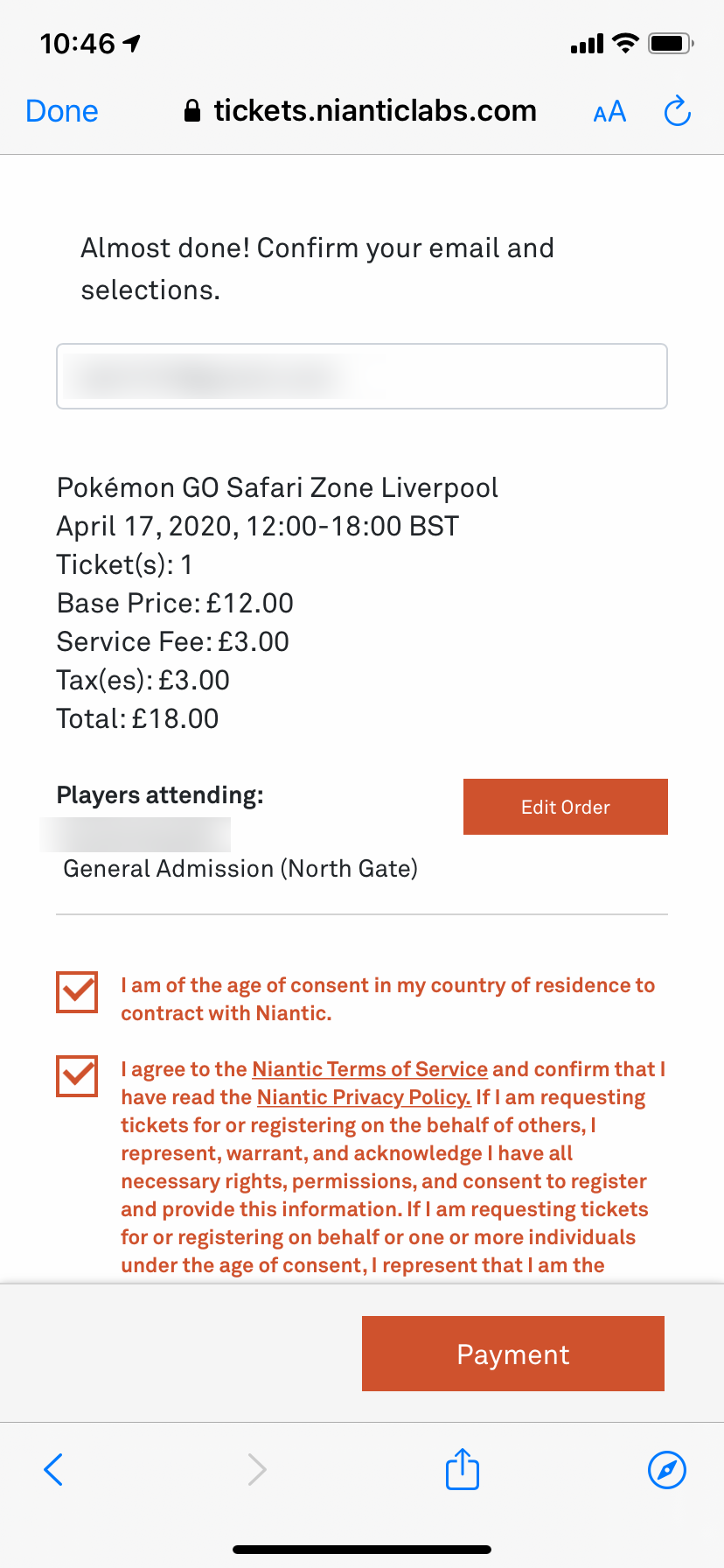Image resolution: width=724 pixels, height=1568 pixels.
Task: Open page in Safari compass icon
Action: coord(667,1469)
